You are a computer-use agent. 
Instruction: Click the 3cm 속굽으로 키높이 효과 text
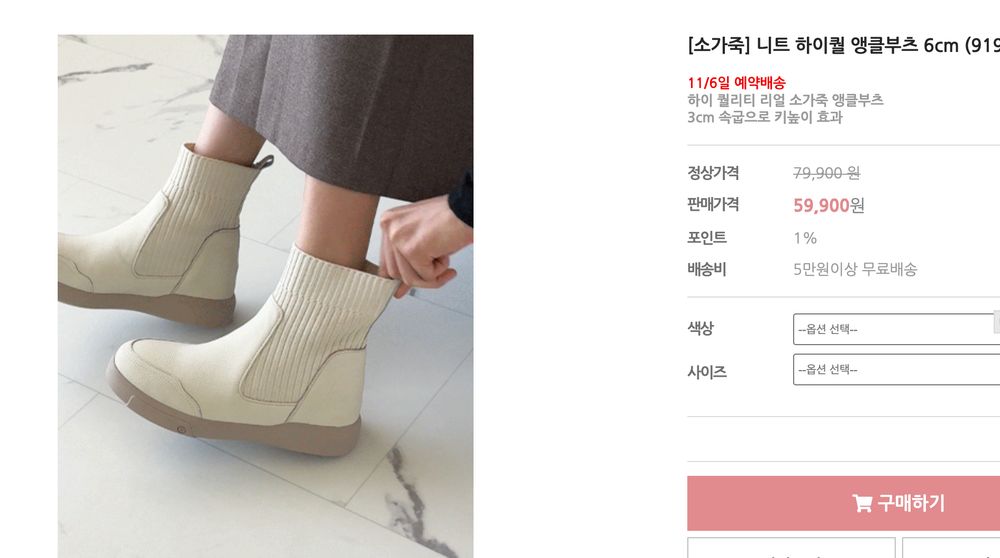pyautogui.click(x=765, y=117)
